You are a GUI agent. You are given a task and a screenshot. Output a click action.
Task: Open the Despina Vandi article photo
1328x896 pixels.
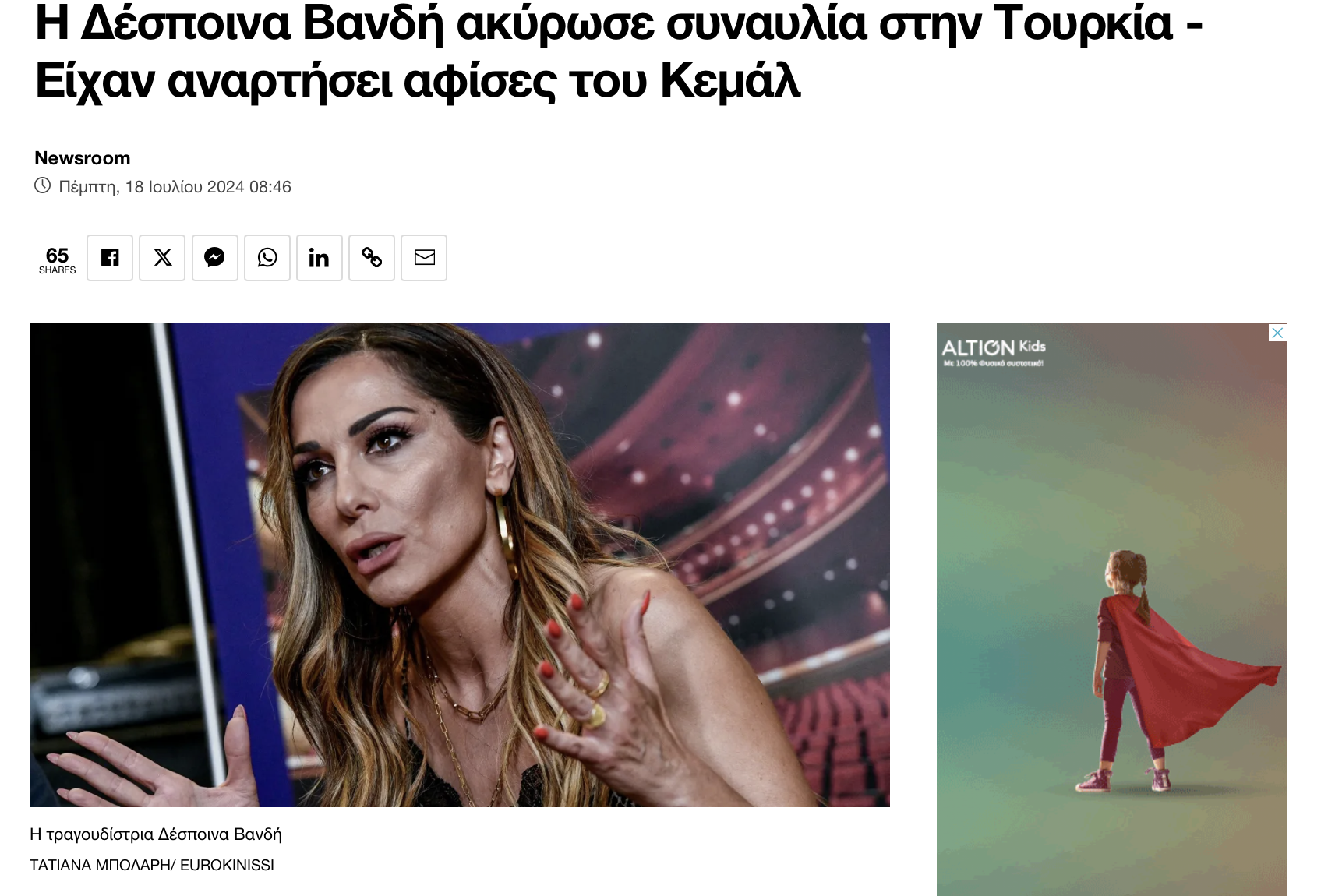[460, 565]
